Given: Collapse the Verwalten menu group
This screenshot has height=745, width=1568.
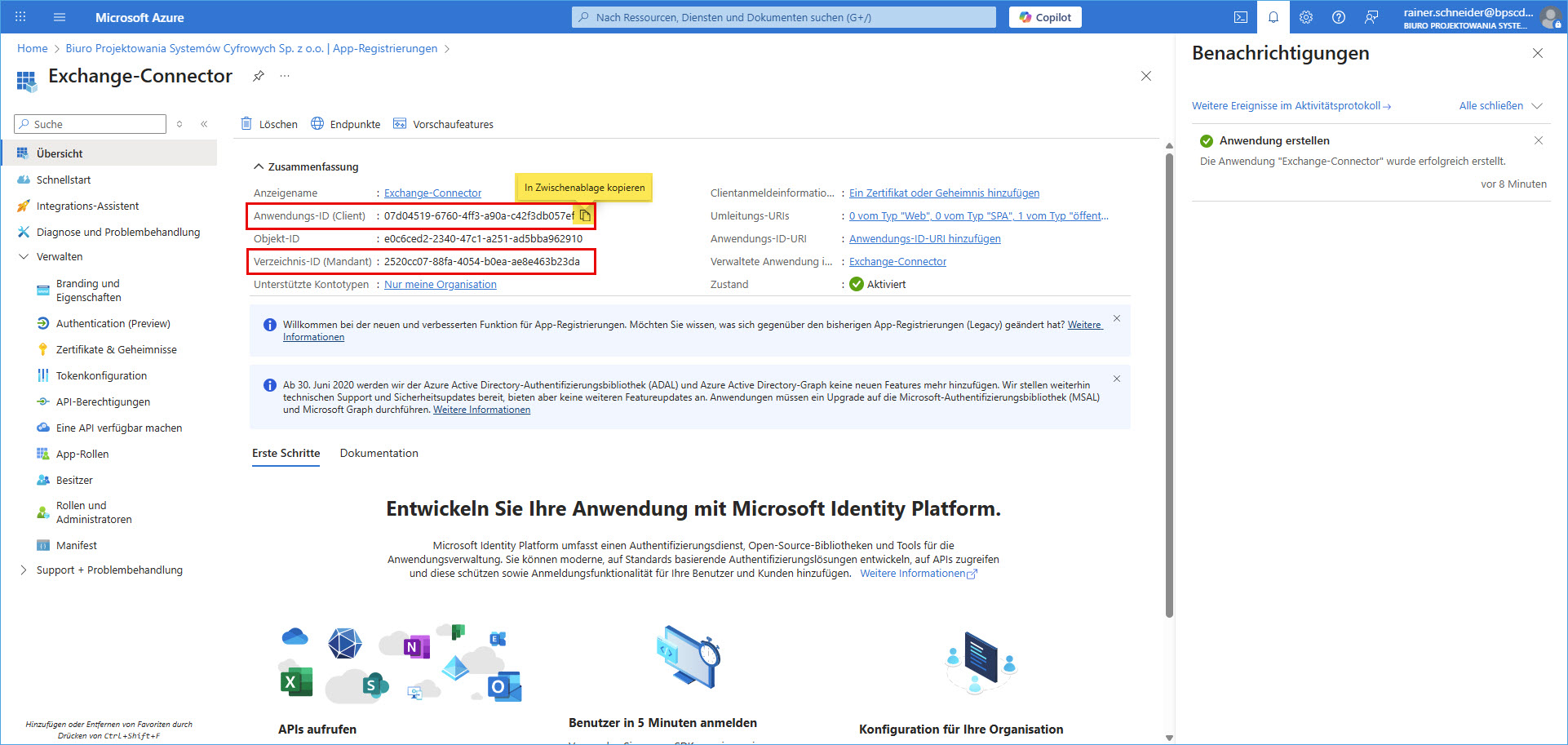Looking at the screenshot, I should pyautogui.click(x=24, y=256).
